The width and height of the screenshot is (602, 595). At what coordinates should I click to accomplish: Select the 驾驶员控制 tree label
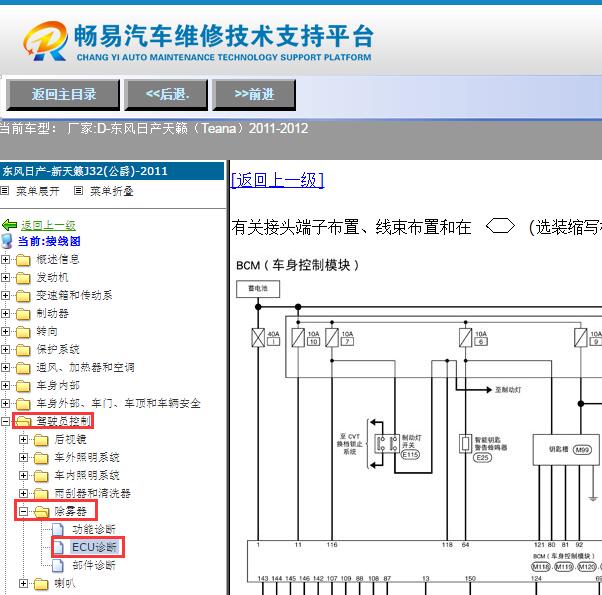pos(64,421)
